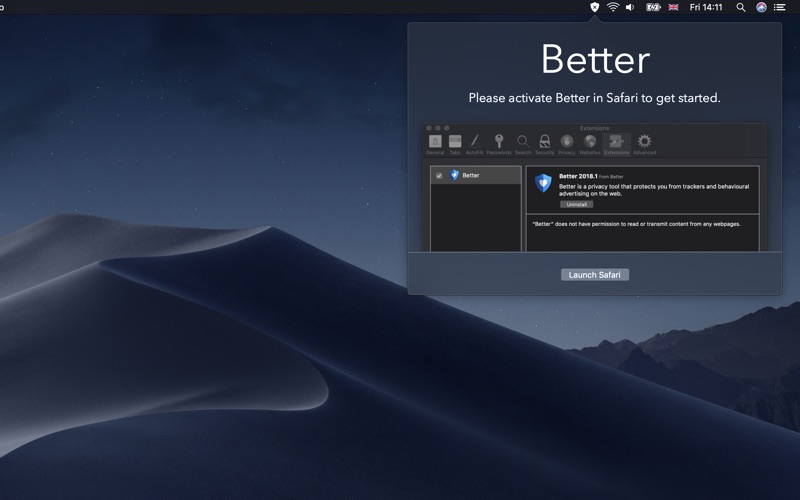Image resolution: width=800 pixels, height=500 pixels.
Task: Open the Wi-Fi status menu
Action: (613, 7)
